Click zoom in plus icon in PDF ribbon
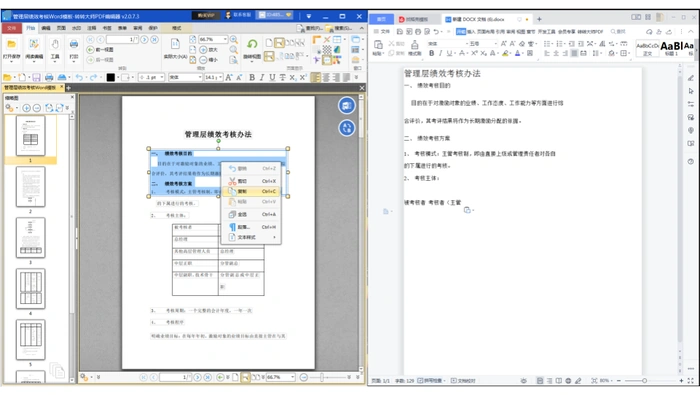The image size is (700, 395). (203, 50)
